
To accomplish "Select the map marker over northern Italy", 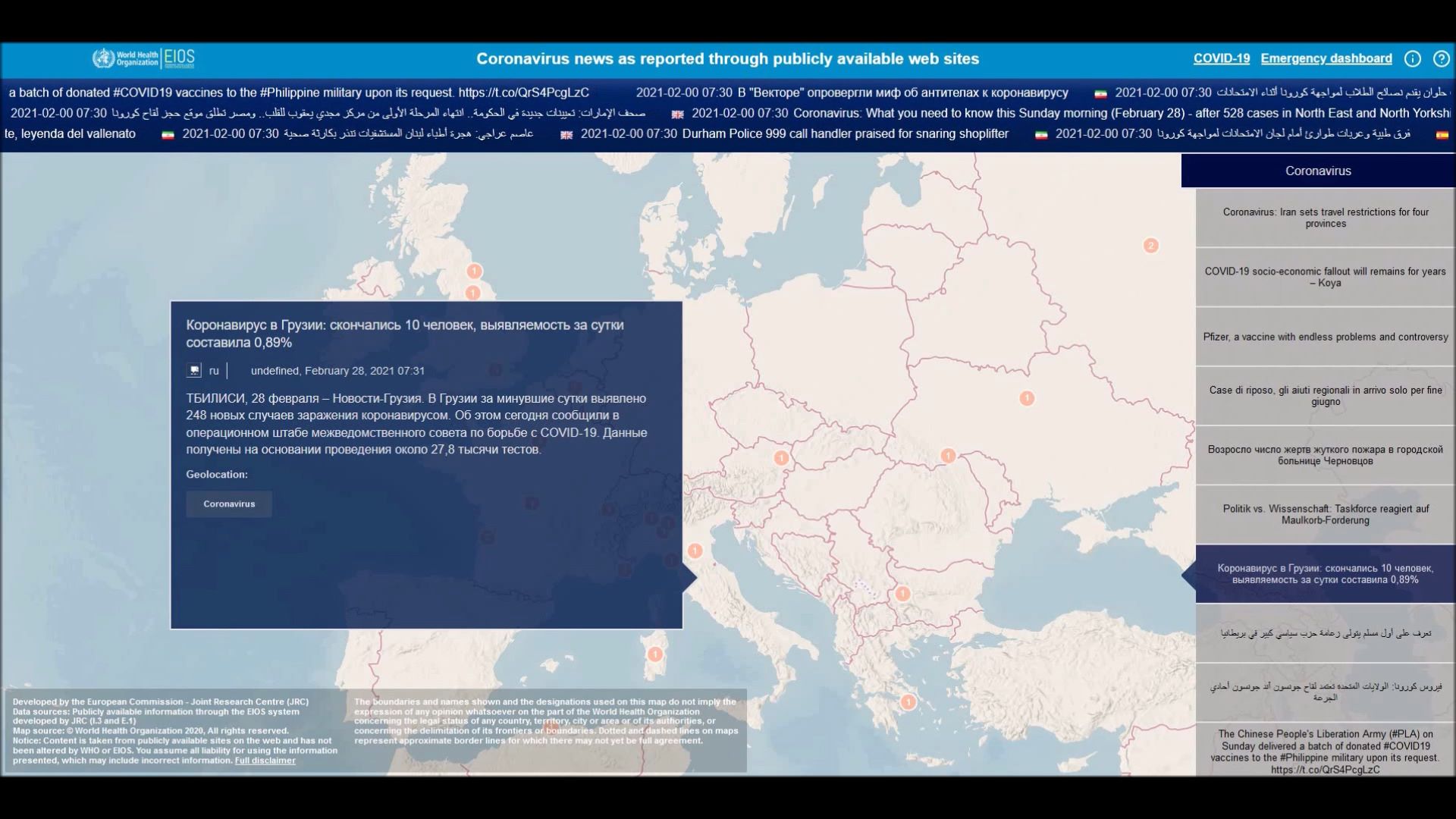I will [x=695, y=551].
